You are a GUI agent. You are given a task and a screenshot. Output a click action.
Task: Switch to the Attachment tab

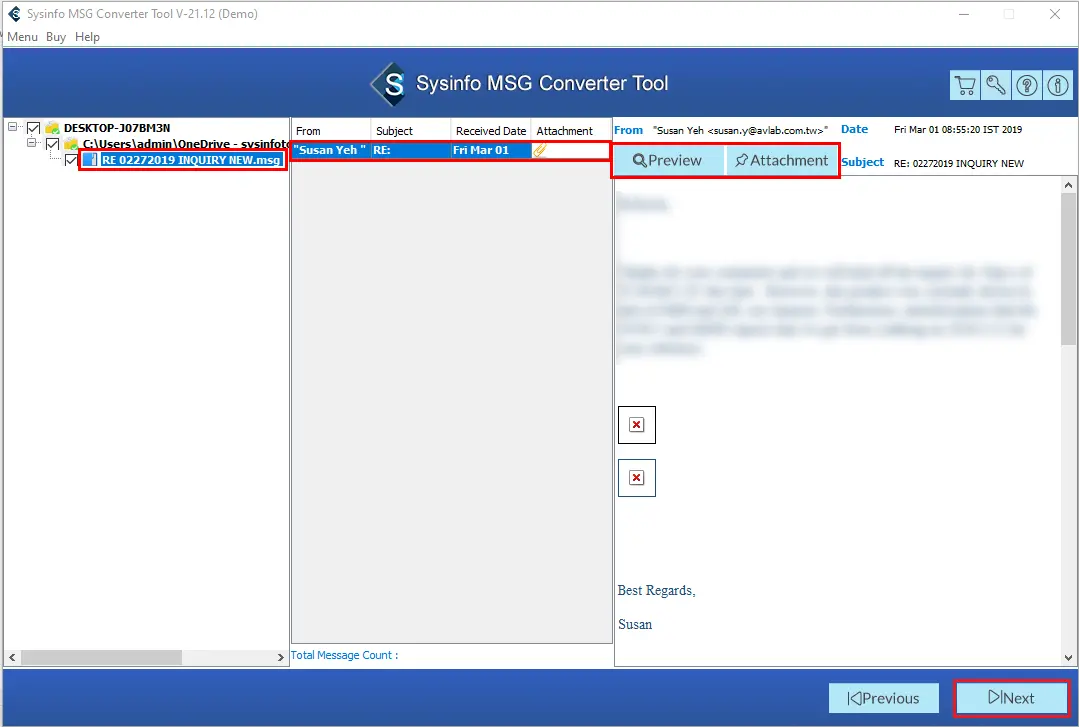(781, 160)
